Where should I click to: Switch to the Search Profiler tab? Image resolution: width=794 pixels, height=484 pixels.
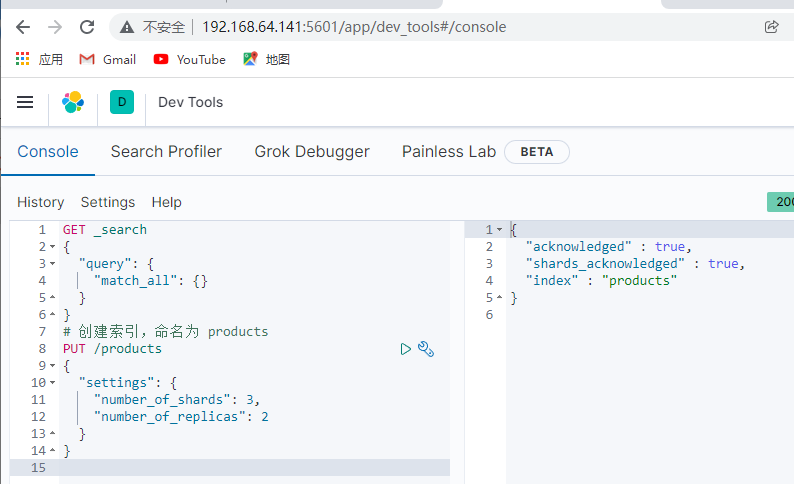coord(166,152)
